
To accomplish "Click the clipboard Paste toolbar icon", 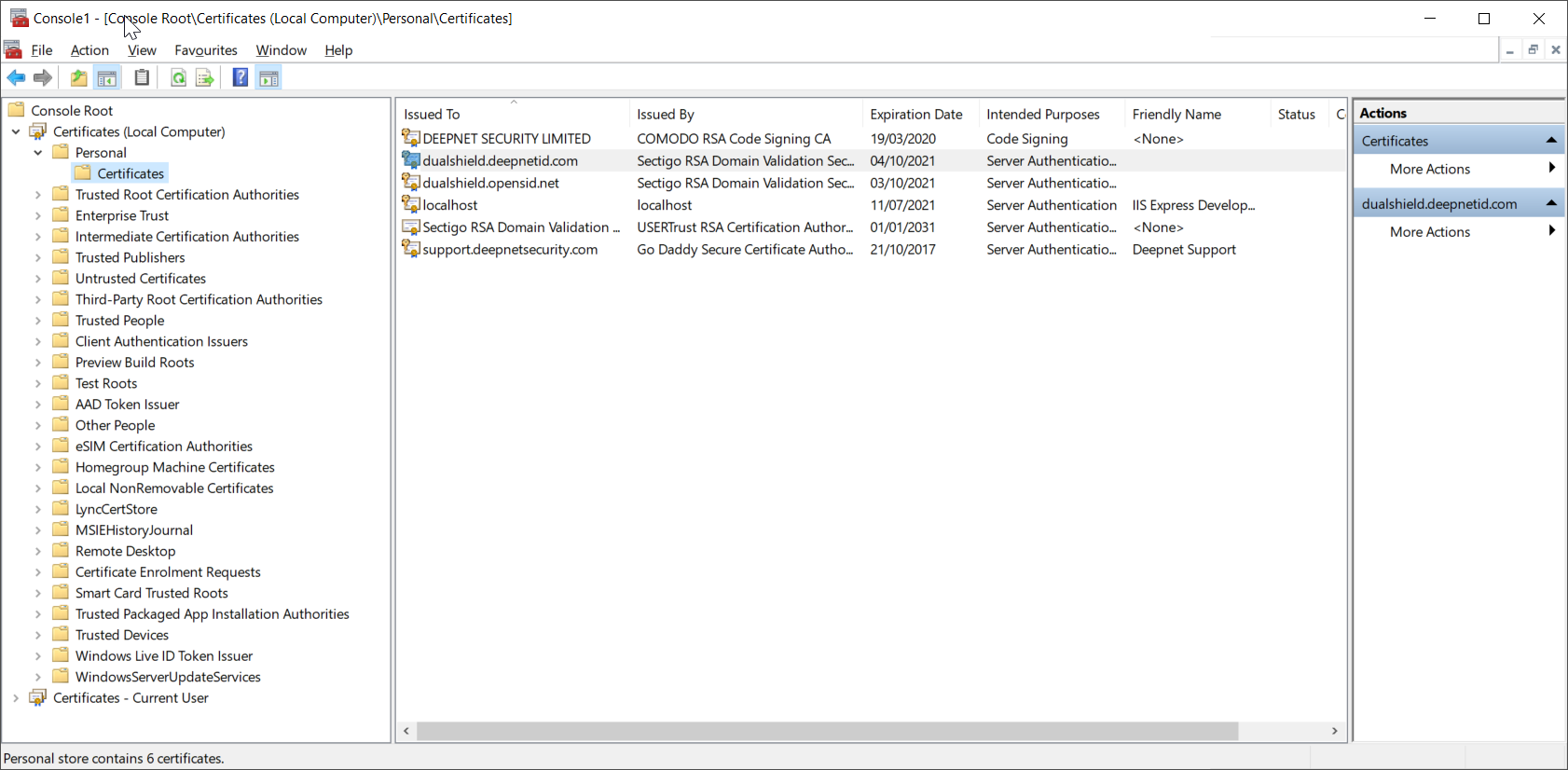I will (142, 78).
